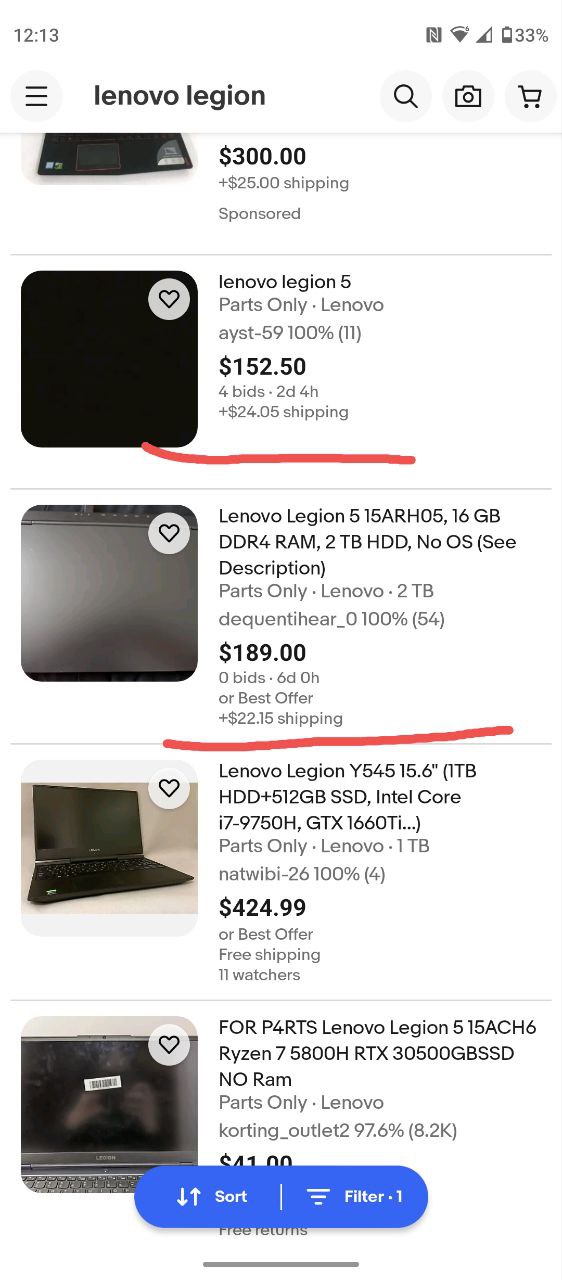Select the $424.99 Legion Y545 price
Image resolution: width=562 pixels, height=1280 pixels.
point(263,908)
